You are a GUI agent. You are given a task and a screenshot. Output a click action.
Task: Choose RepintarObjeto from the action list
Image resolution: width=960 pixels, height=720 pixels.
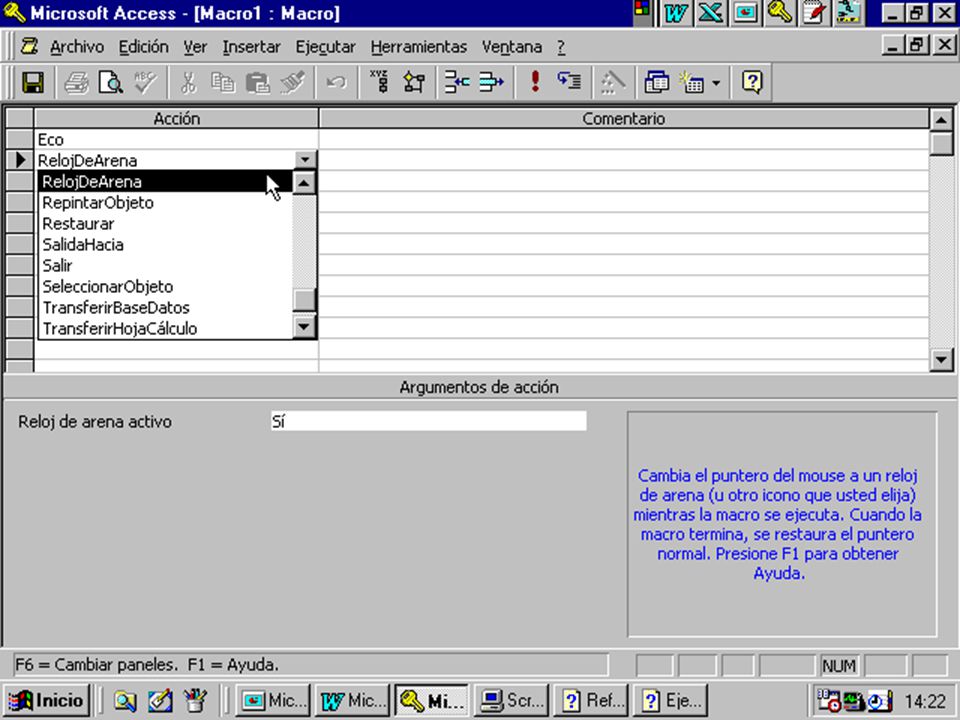[x=165, y=203]
